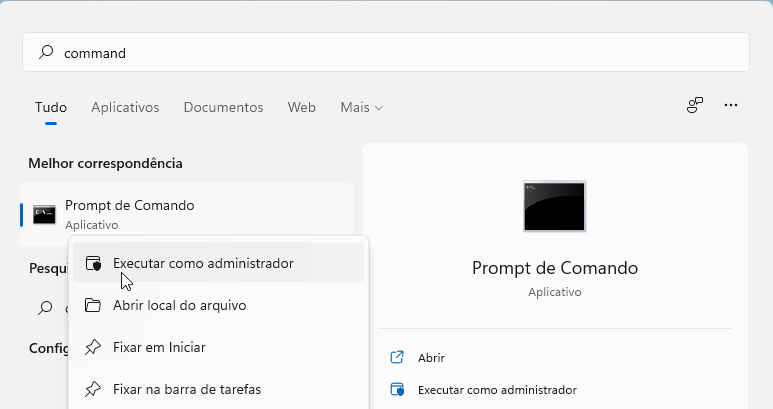This screenshot has height=409, width=773.
Task: Open the feedback/accounts icon at top right
Action: tap(695, 105)
